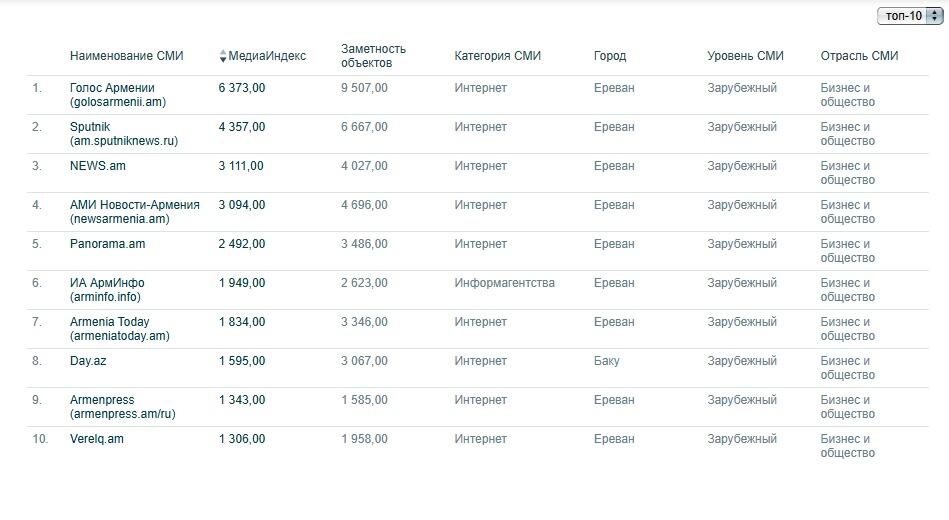This screenshot has width=949, height=520.
Task: Open the Day.az media entry
Action: 88,361
